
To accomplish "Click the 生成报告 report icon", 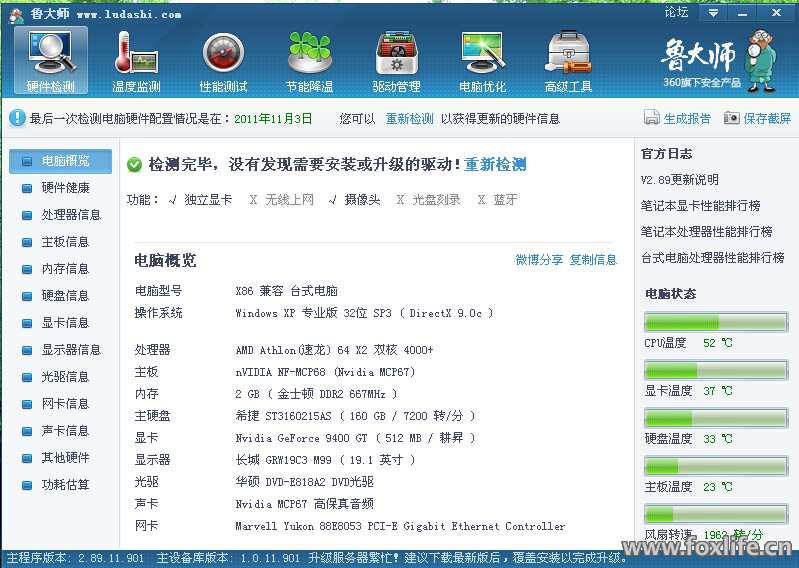I will pos(651,118).
